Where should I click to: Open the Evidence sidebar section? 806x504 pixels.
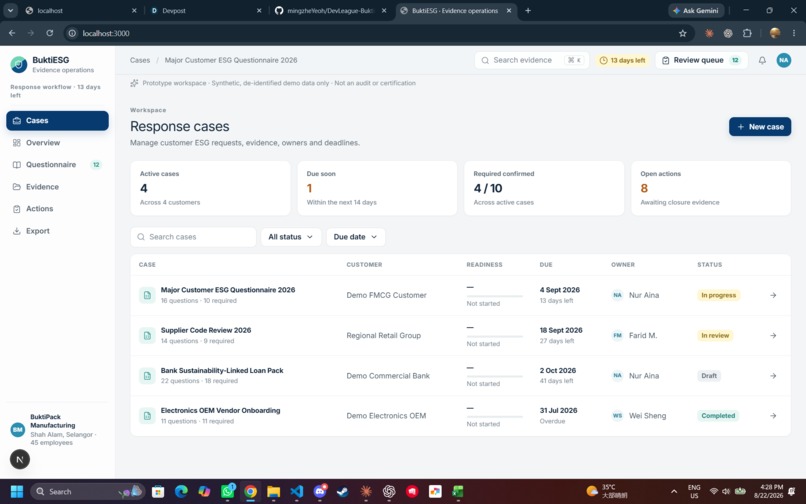57,187
